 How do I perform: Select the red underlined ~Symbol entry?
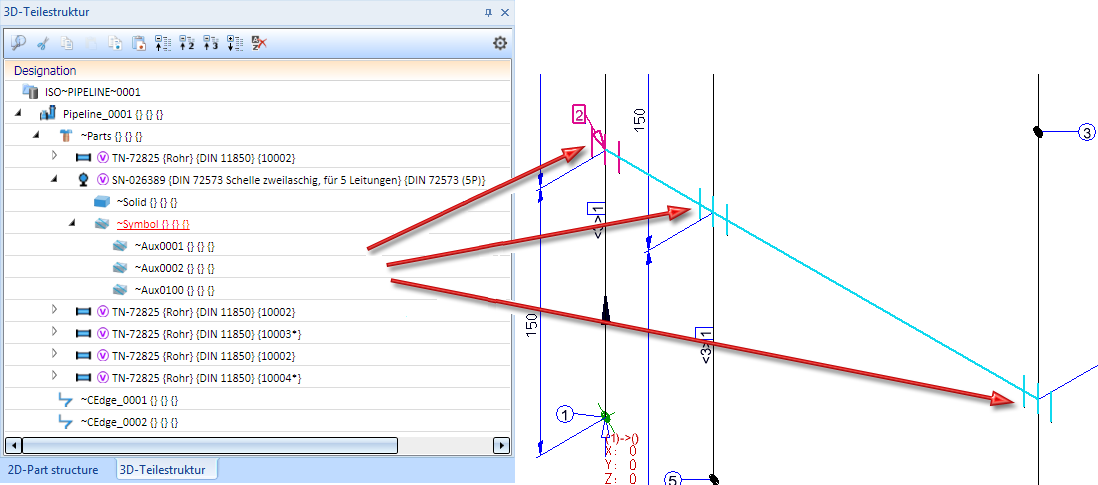click(153, 225)
